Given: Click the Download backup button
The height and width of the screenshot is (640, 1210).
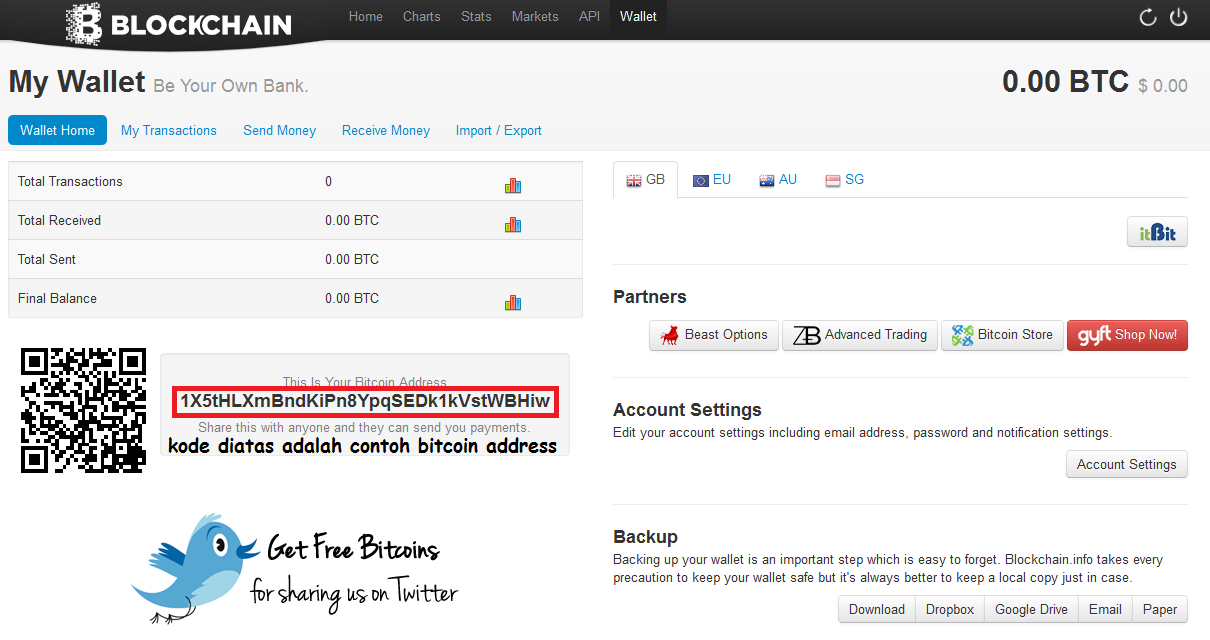Looking at the screenshot, I should tap(877, 609).
